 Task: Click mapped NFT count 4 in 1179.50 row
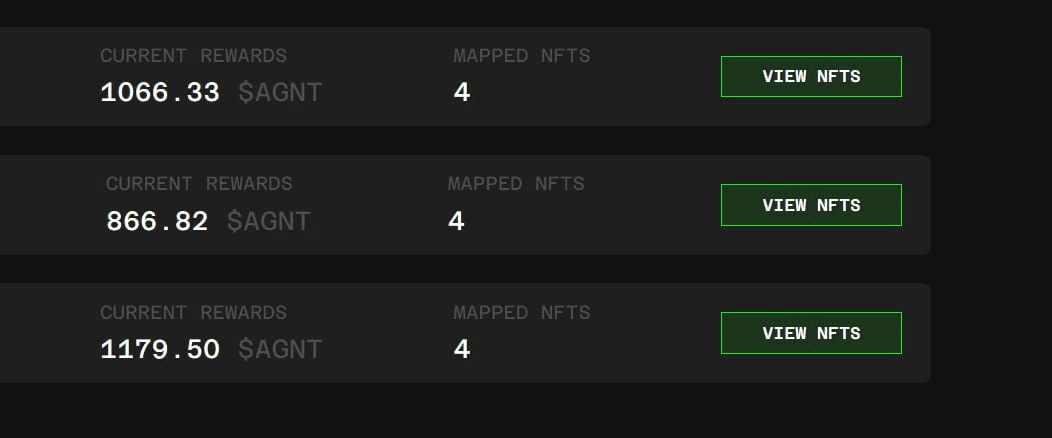(x=462, y=349)
